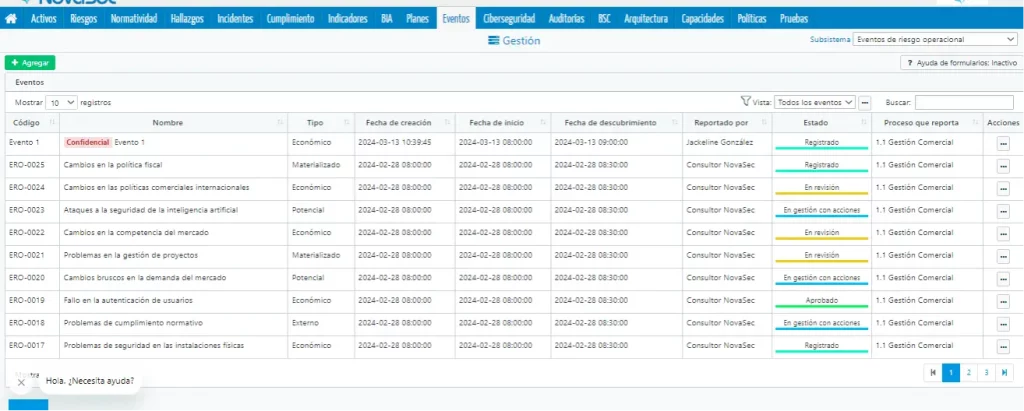Open the Subsistema dropdown

[x=934, y=40]
